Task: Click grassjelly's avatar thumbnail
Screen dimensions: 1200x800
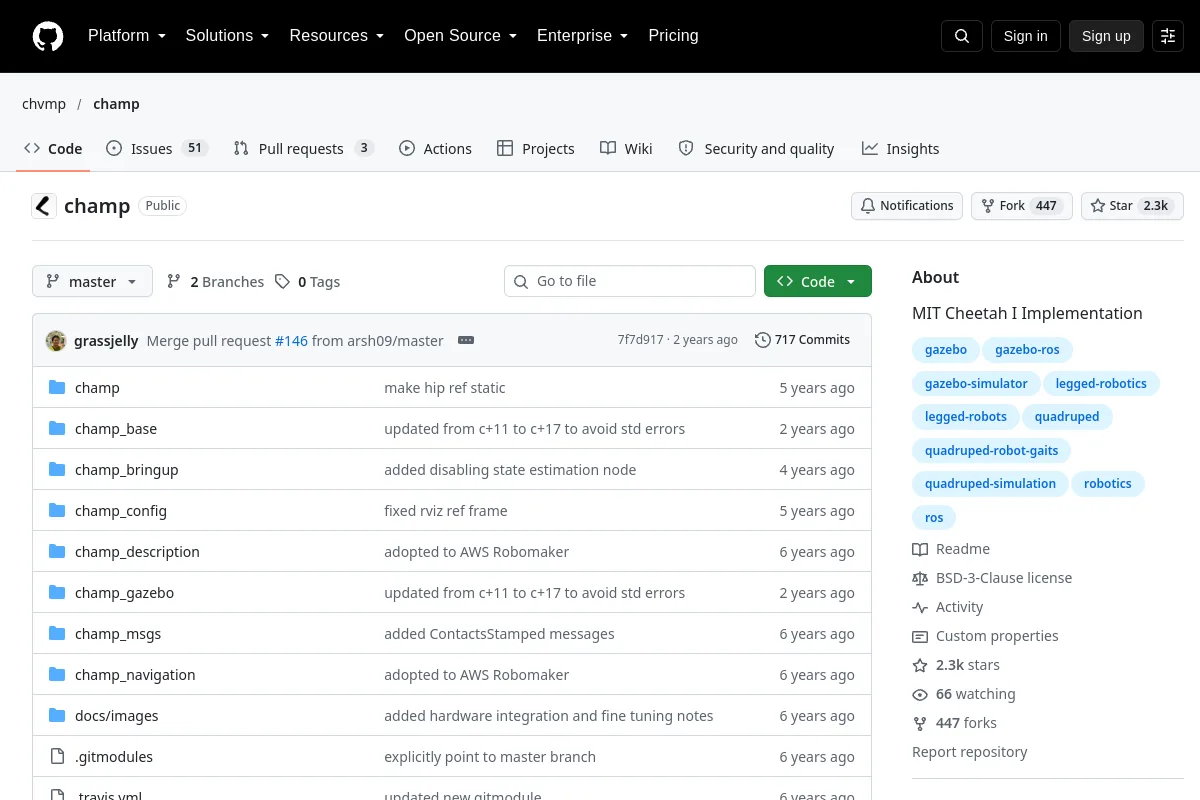Action: [56, 340]
